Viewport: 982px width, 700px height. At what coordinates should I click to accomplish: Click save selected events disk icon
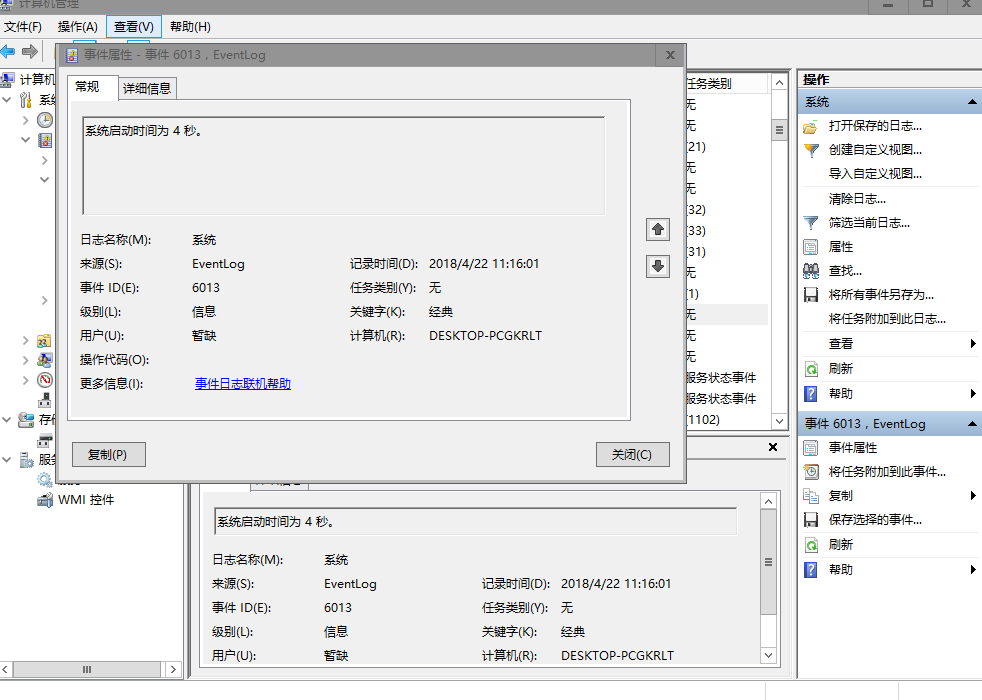point(810,520)
